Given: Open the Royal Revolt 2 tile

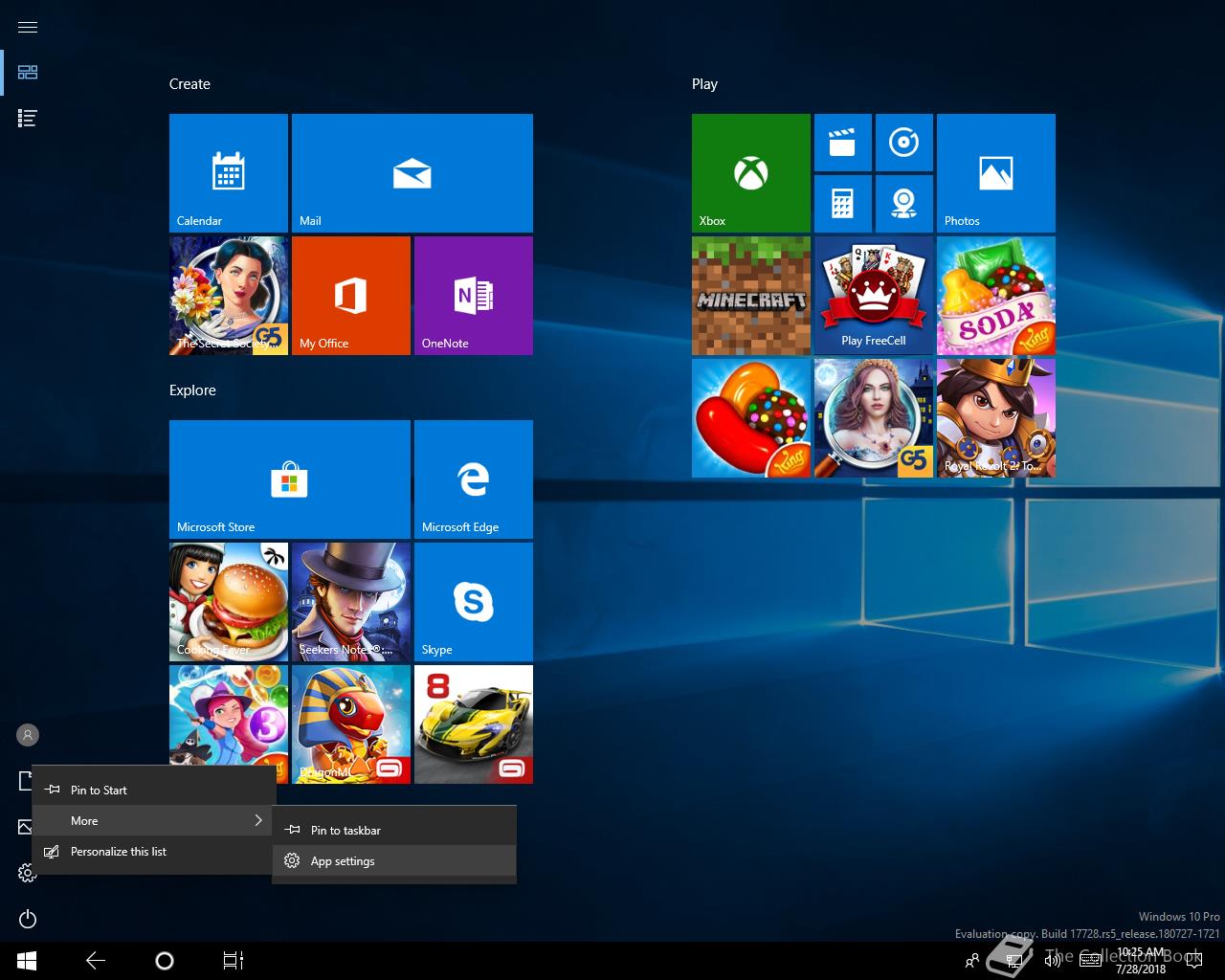Looking at the screenshot, I should click(996, 418).
